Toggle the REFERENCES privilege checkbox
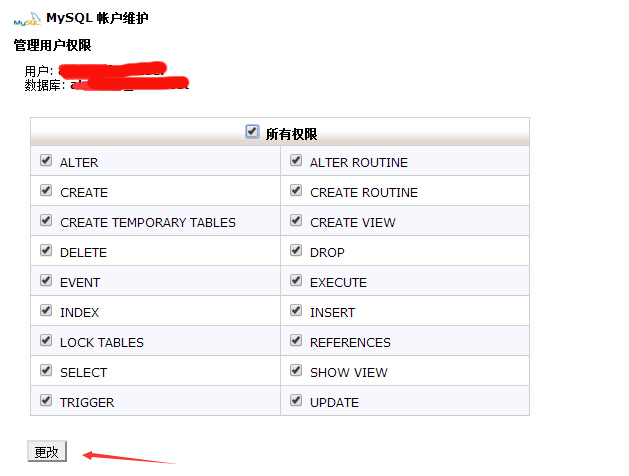This screenshot has width=629, height=476. [x=296, y=340]
